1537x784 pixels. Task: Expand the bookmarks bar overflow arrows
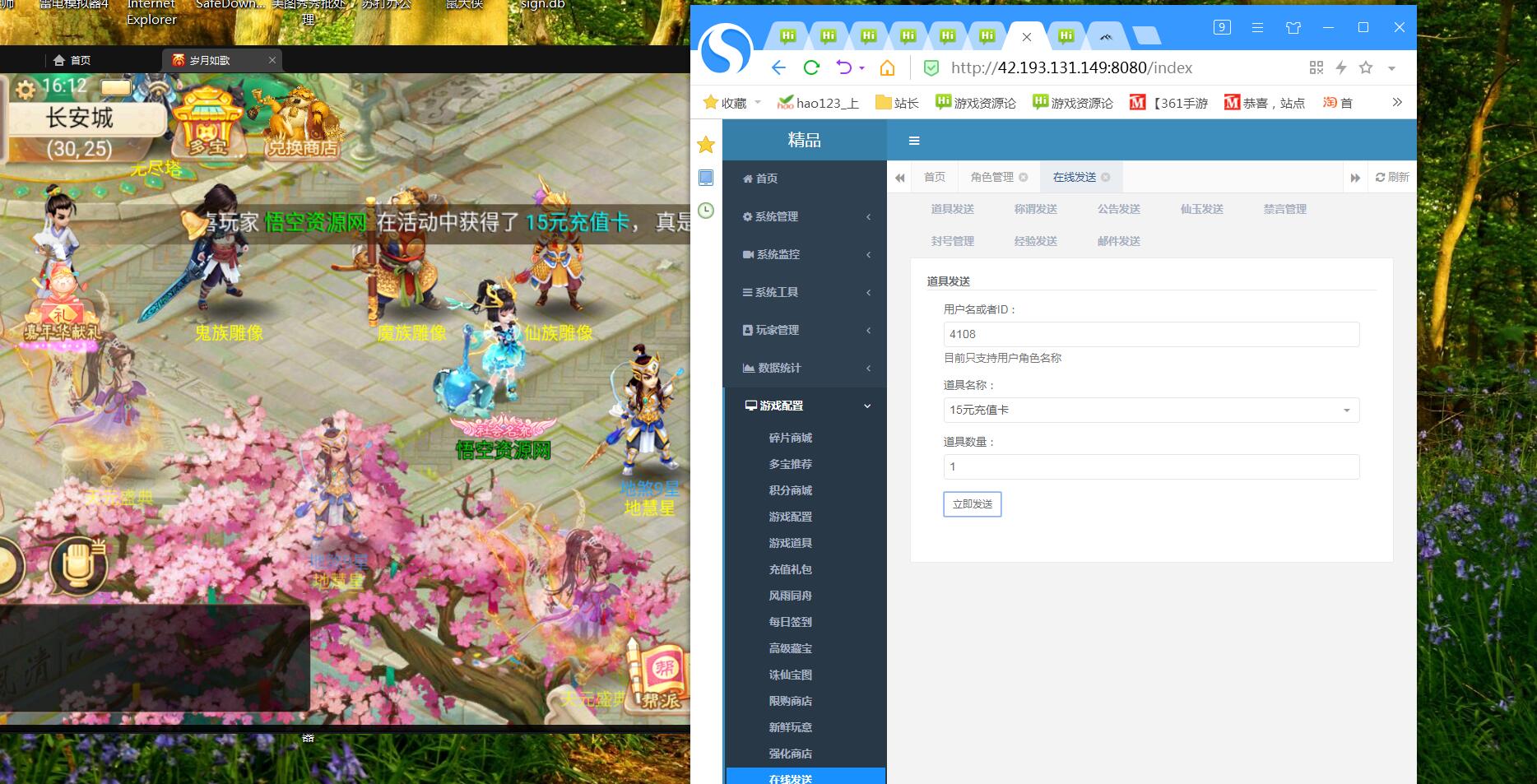1397,102
